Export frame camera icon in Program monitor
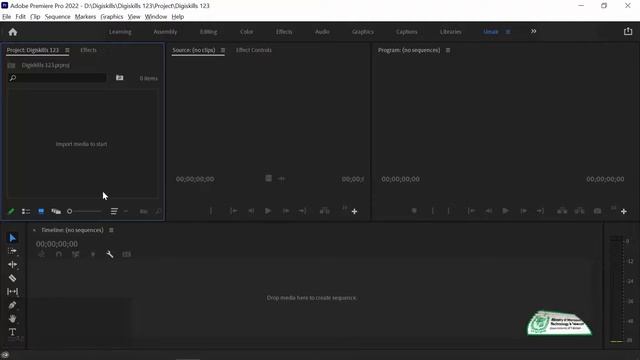Viewport: 640px width, 360px height. 597,211
